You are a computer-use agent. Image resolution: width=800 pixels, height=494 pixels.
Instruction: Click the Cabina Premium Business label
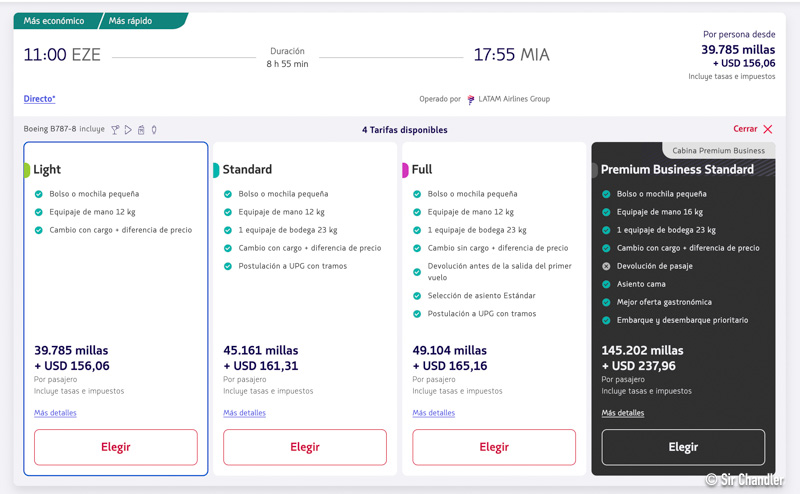tap(718, 151)
